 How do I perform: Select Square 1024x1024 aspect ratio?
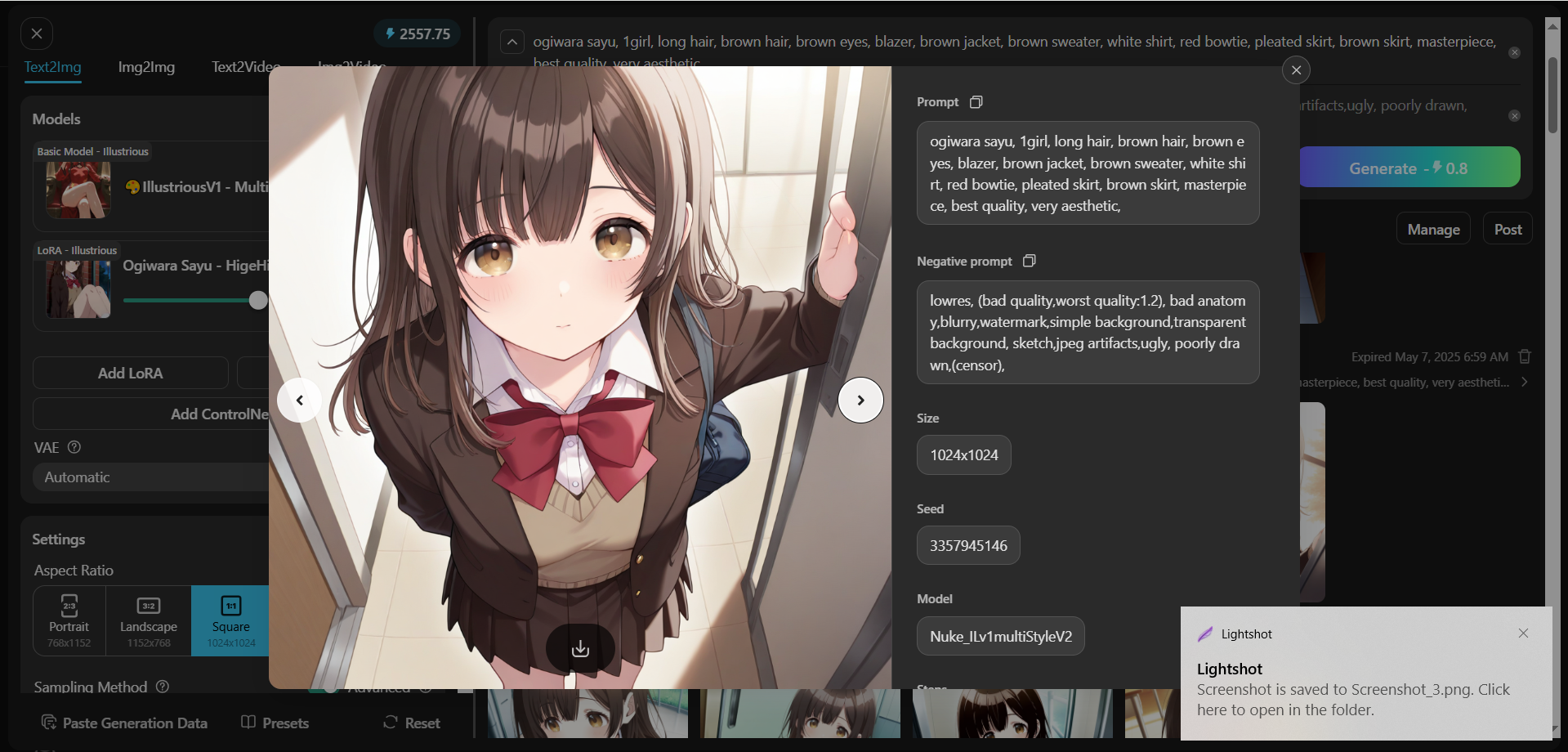point(230,620)
